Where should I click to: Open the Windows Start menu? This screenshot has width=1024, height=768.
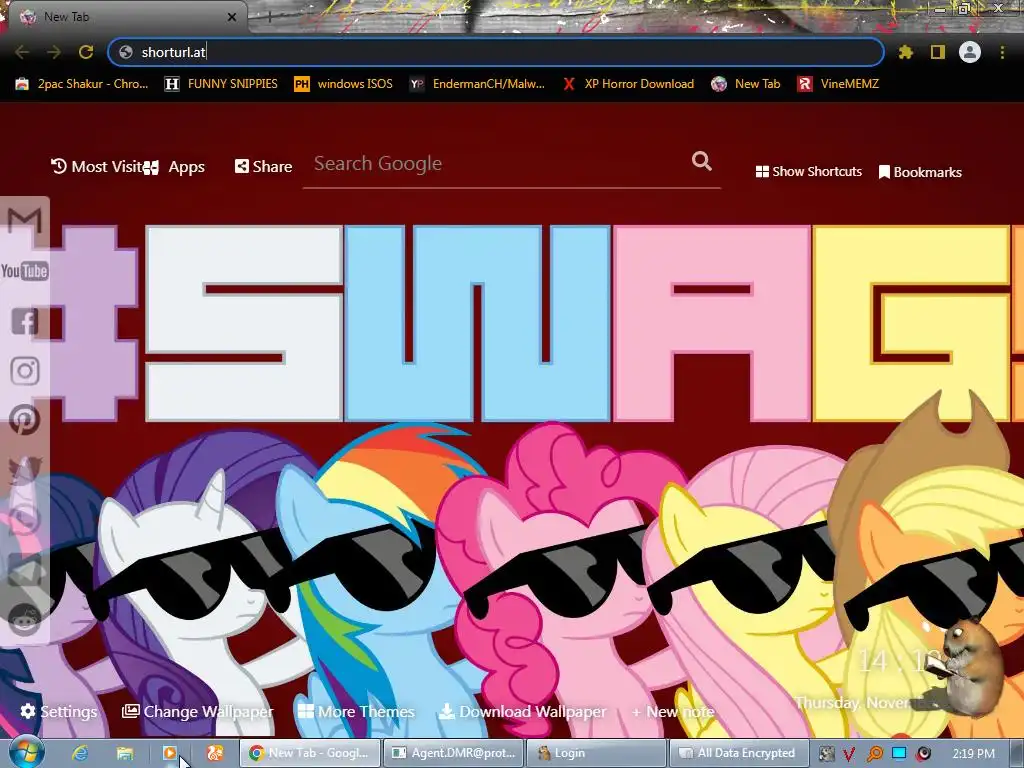pos(27,752)
